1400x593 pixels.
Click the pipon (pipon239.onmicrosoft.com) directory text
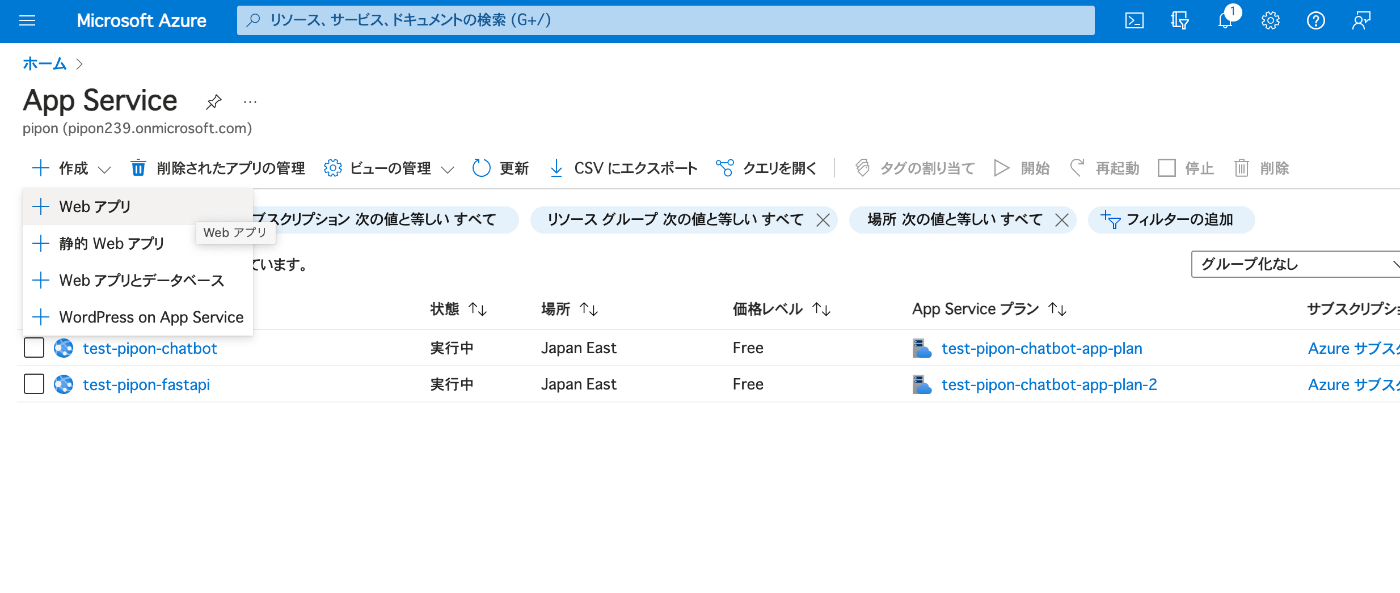pyautogui.click(x=137, y=128)
